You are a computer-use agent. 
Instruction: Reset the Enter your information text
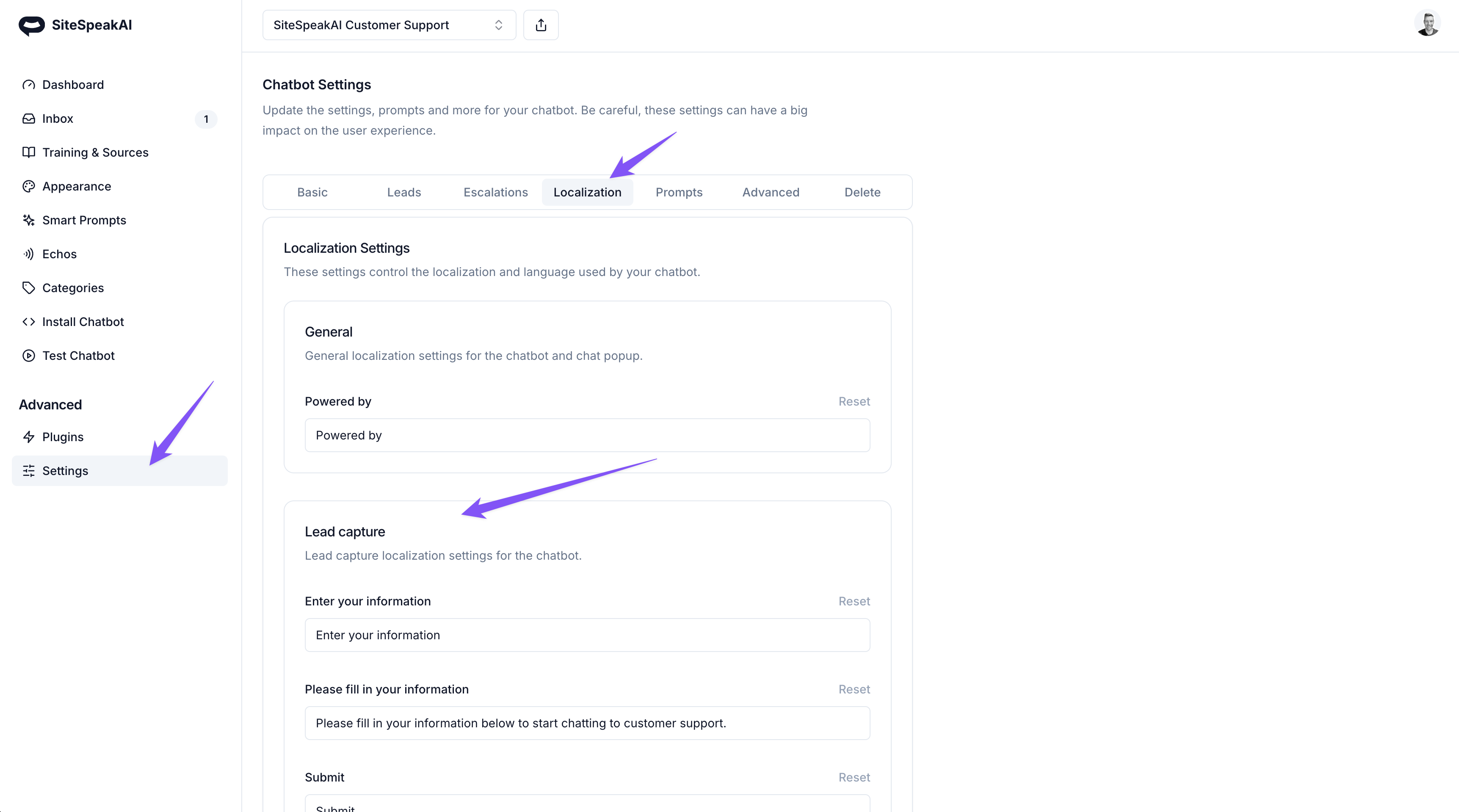854,601
